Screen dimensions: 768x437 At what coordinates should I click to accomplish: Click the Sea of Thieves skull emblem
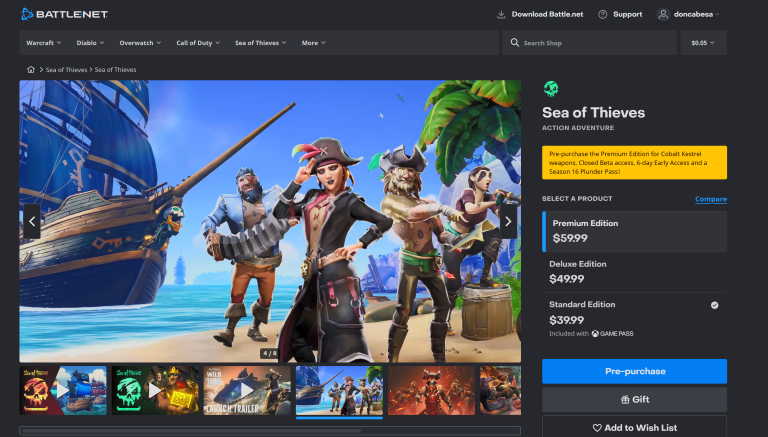(550, 89)
